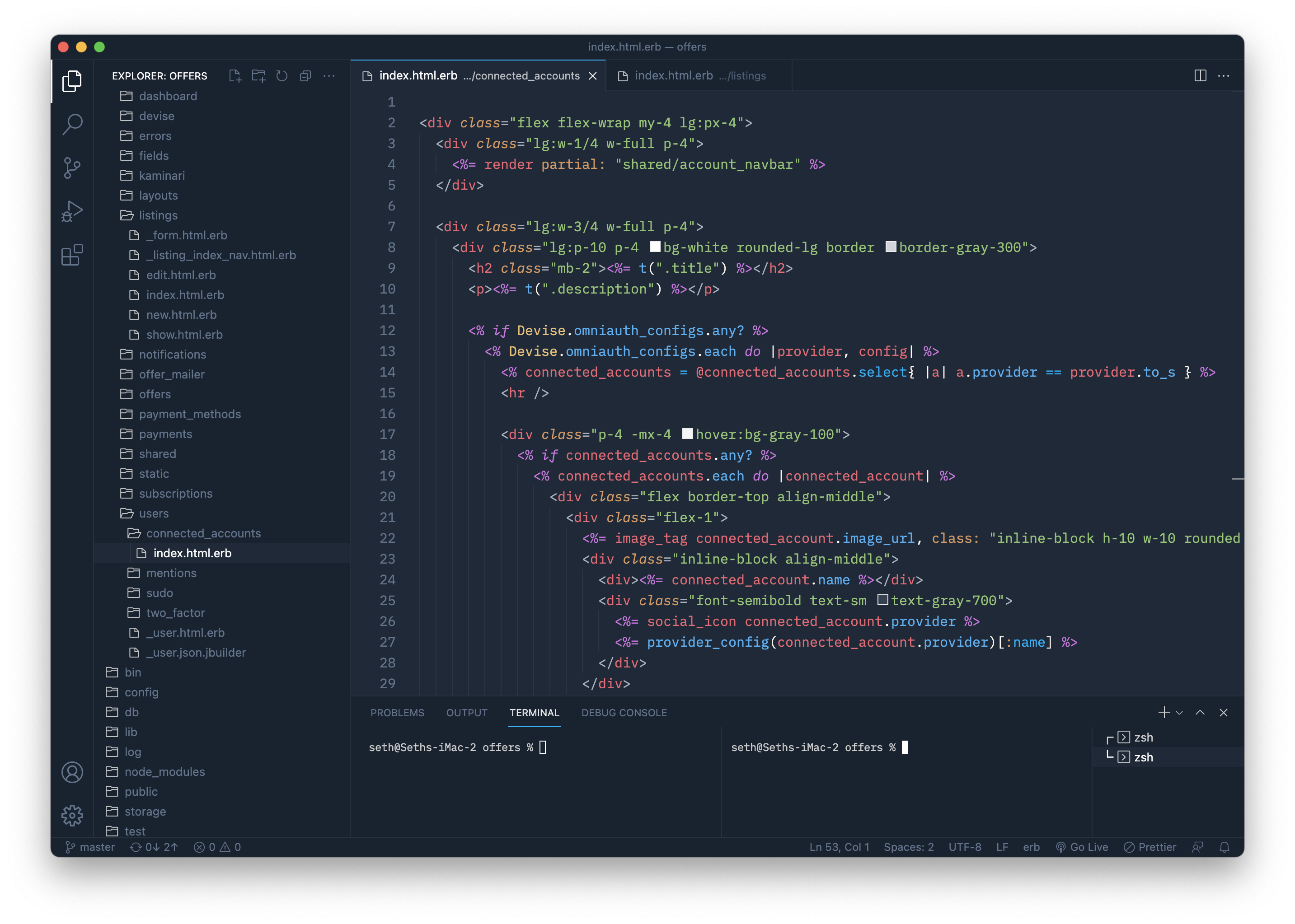Click the master branch in status bar
The image size is (1295, 924).
coord(90,847)
